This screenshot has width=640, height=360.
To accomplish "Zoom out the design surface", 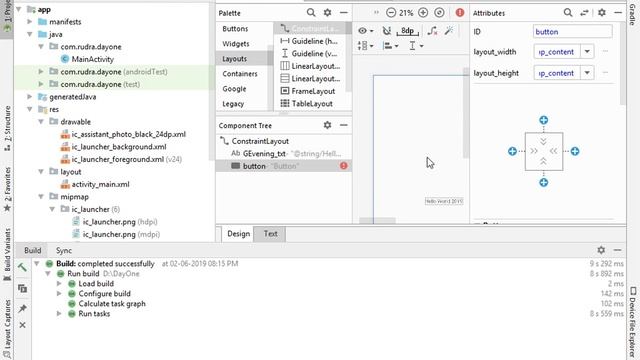I will [391, 13].
